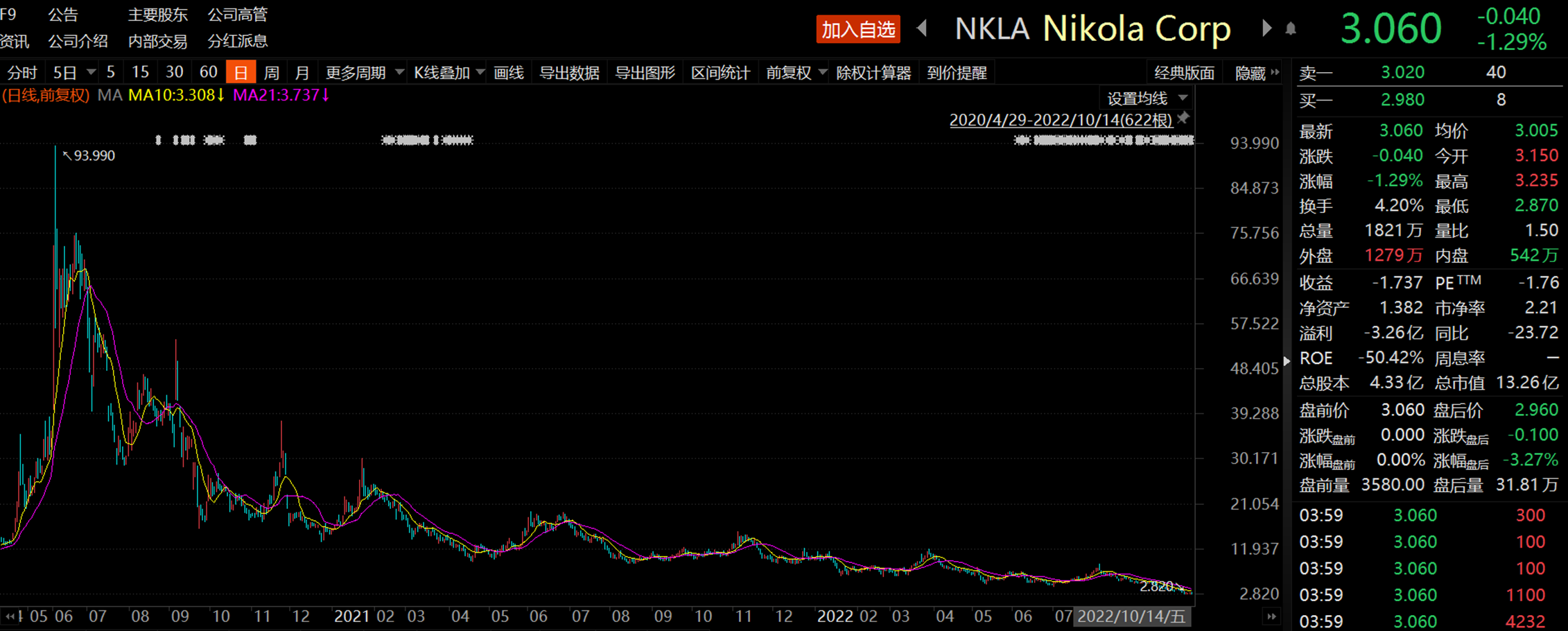
Task: Click the 换手 value 4.20%
Action: (1399, 206)
